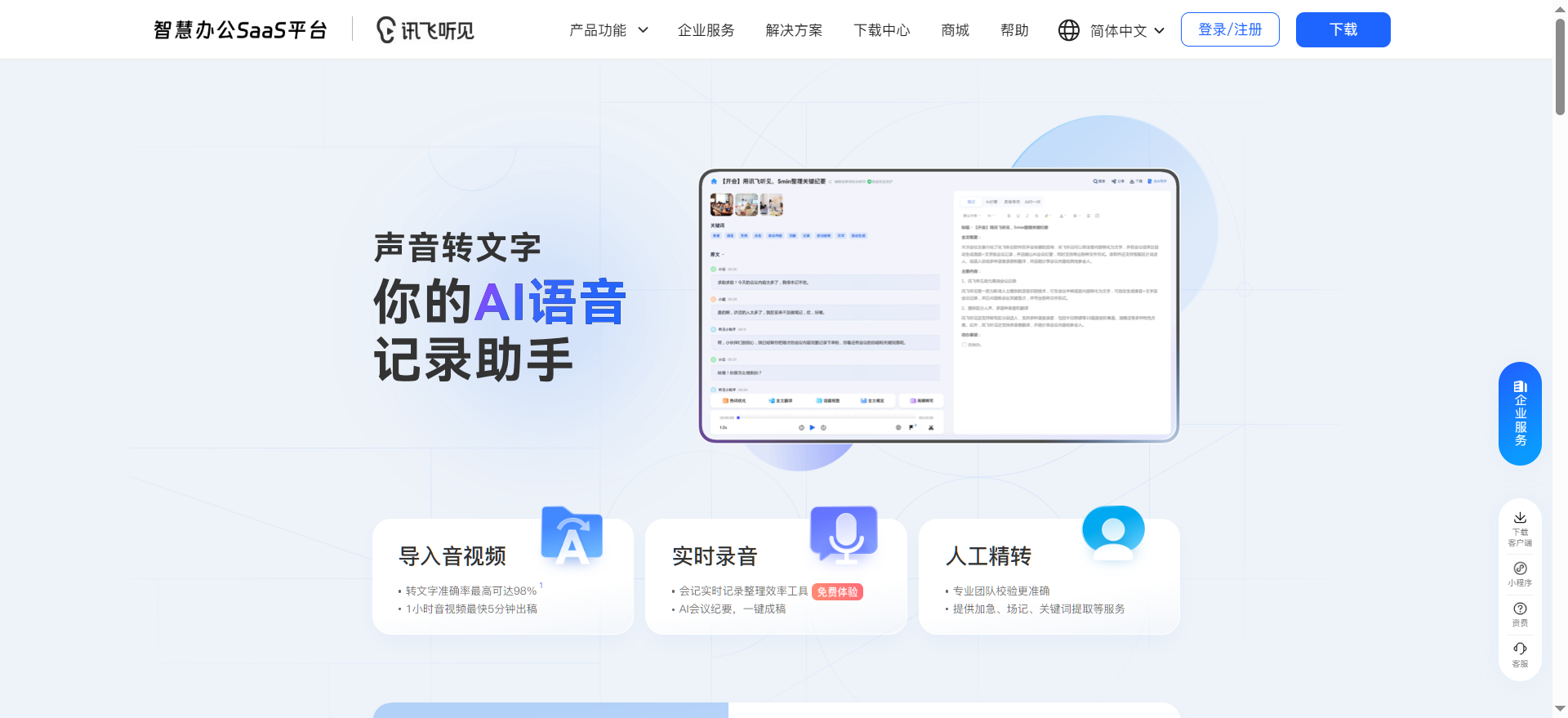Screen dimensions: 1568x718
Task: Click the play button in demo player
Action: tap(812, 427)
